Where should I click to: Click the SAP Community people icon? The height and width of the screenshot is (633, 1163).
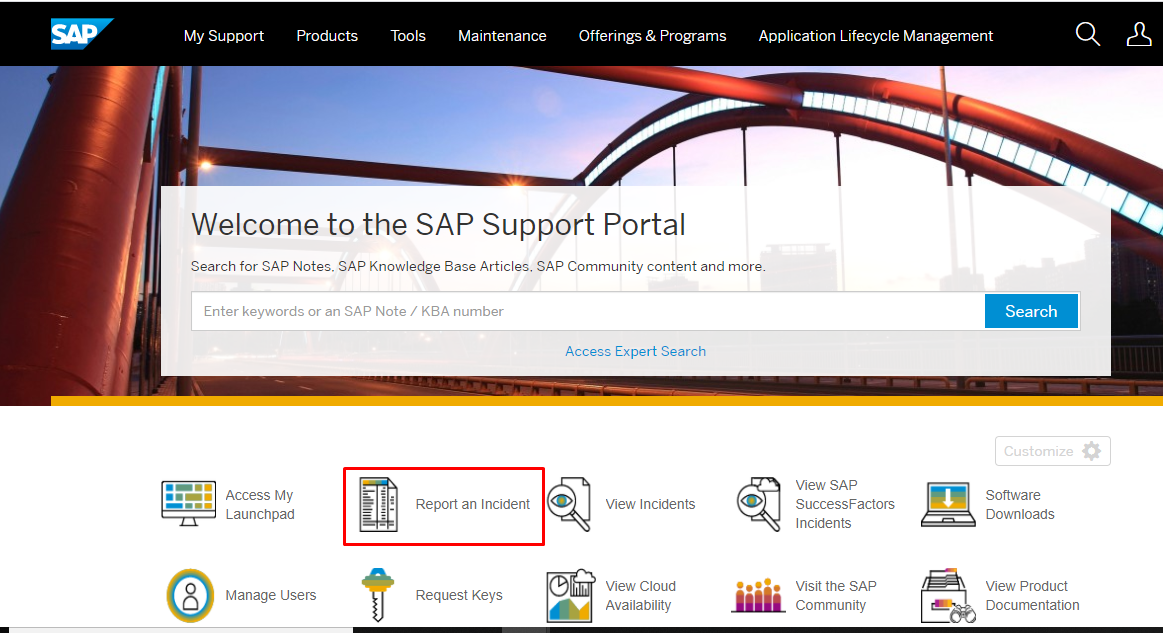tap(758, 595)
